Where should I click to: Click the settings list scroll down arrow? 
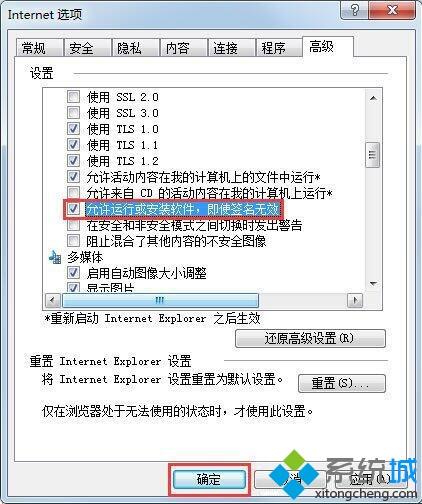(x=373, y=284)
